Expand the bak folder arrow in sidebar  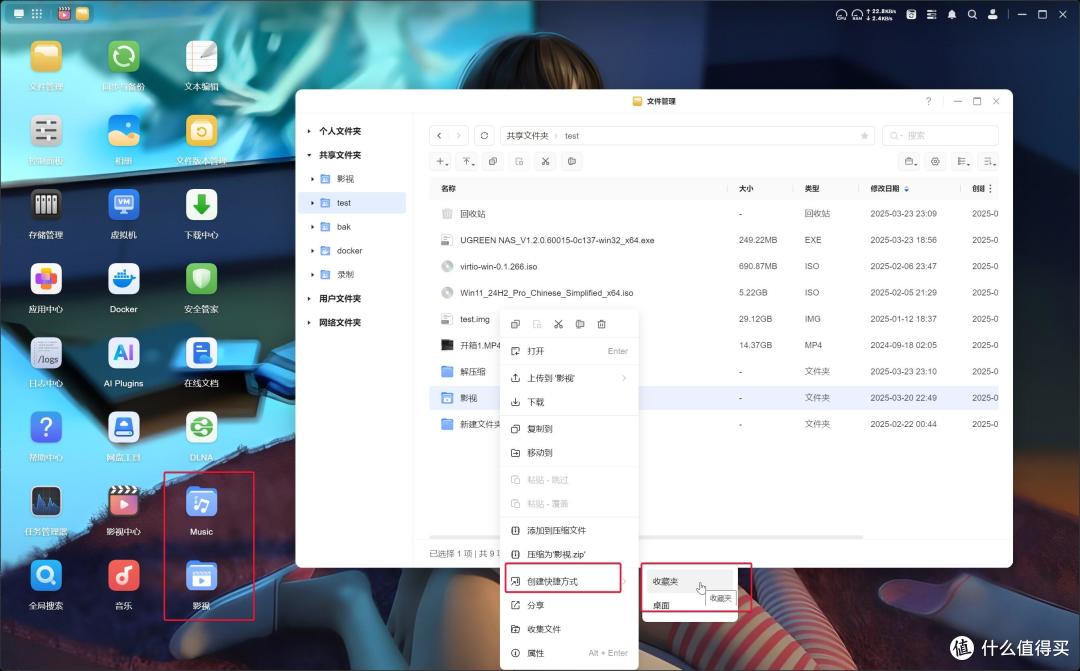point(313,227)
